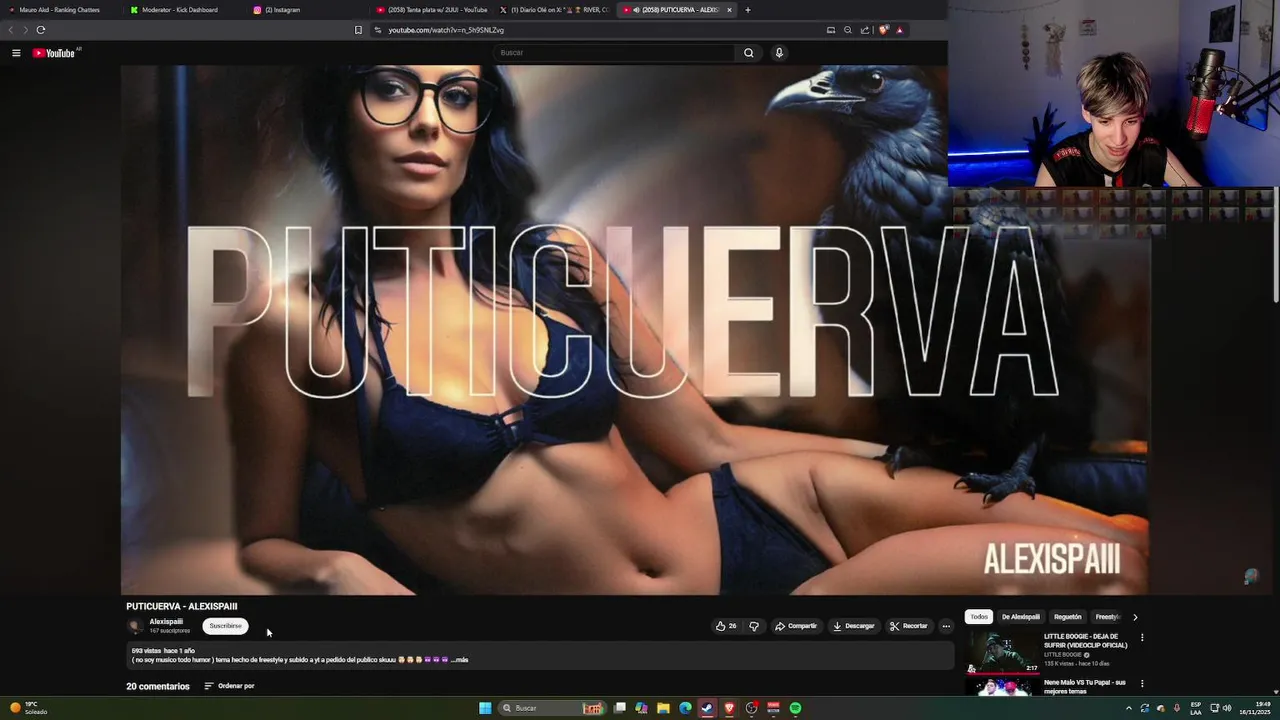Screen dimensions: 1280x720
Task: Bookmark the page with the bookmark icon
Action: coord(358,30)
